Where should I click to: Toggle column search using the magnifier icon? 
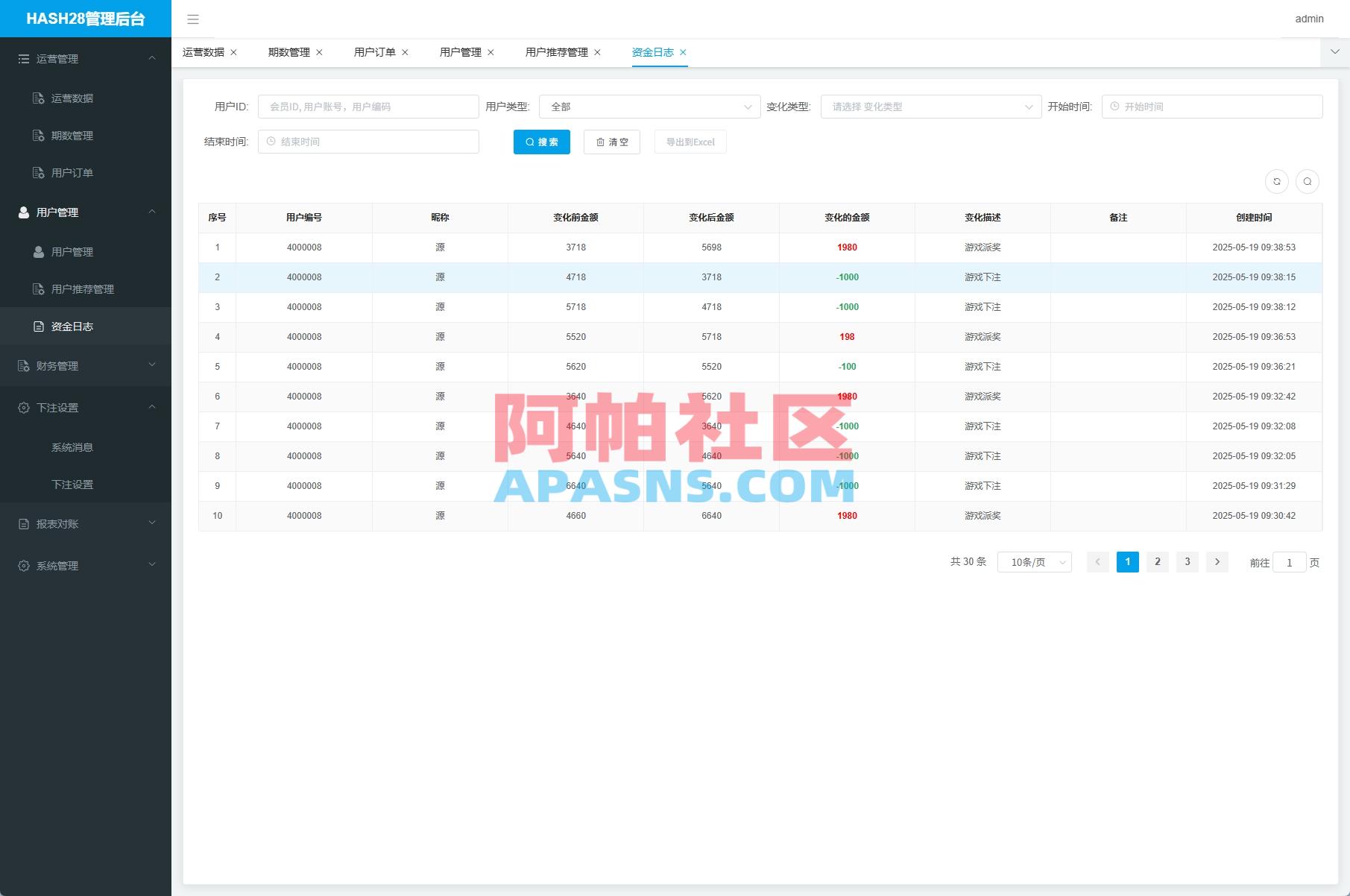pos(1307,181)
